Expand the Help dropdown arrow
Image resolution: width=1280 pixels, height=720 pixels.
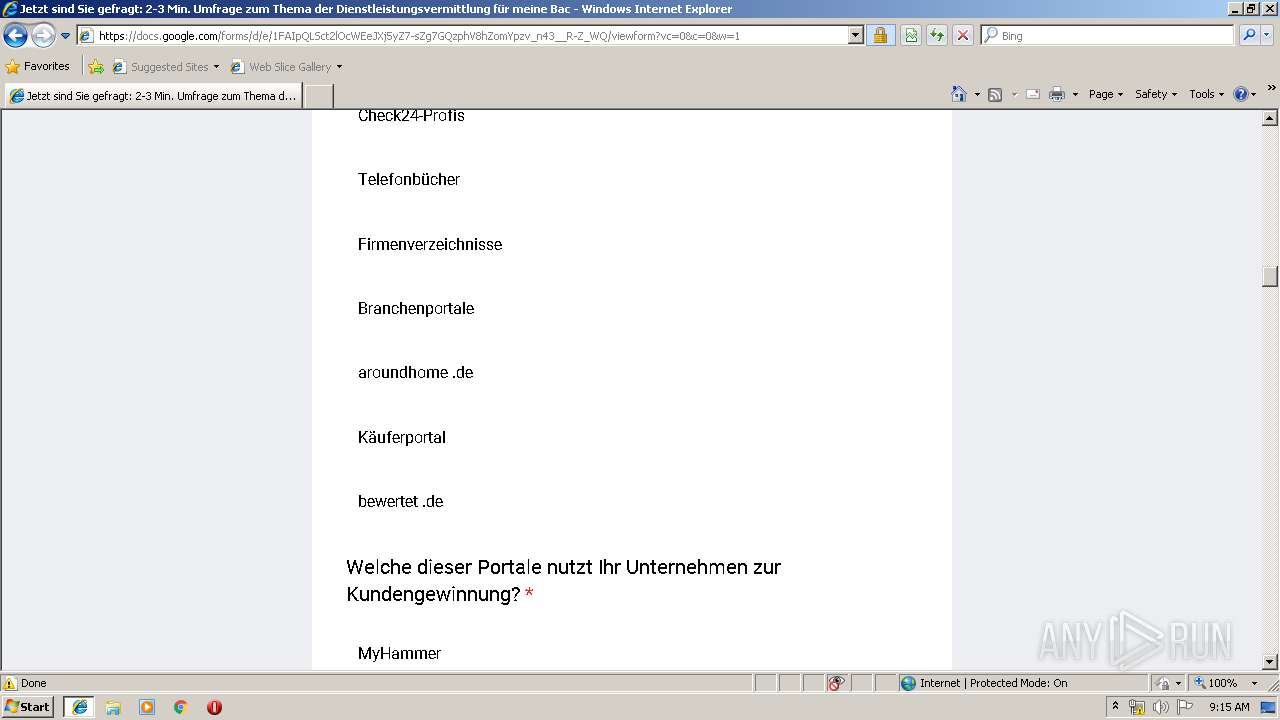pos(1254,94)
